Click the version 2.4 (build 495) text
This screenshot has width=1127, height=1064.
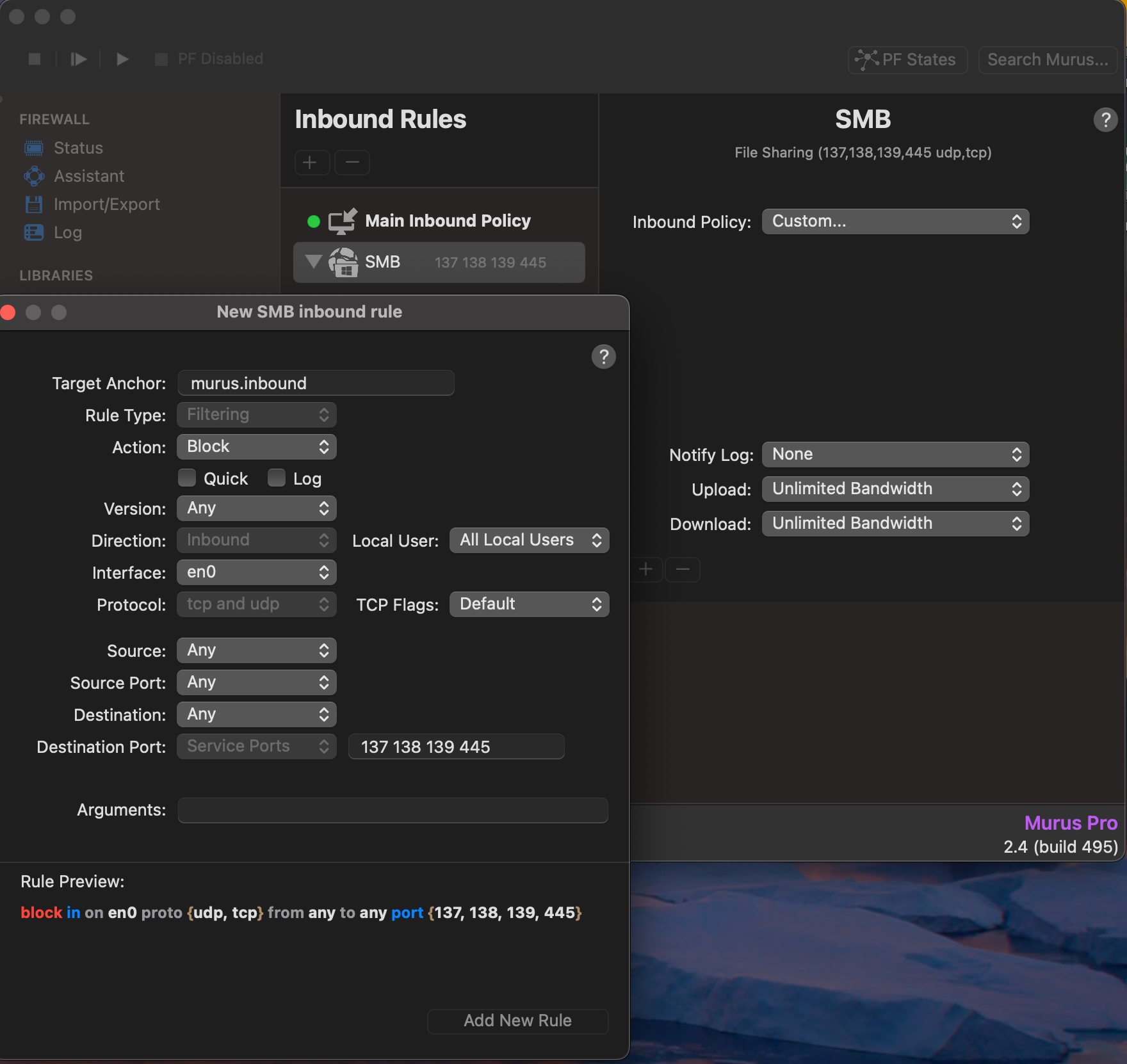[1060, 847]
